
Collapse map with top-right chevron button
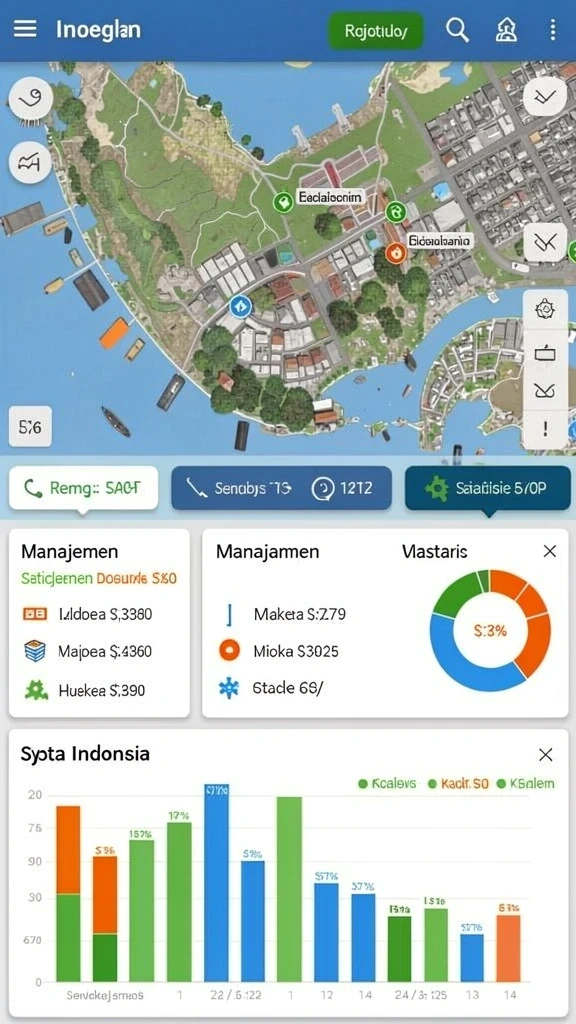(545, 97)
